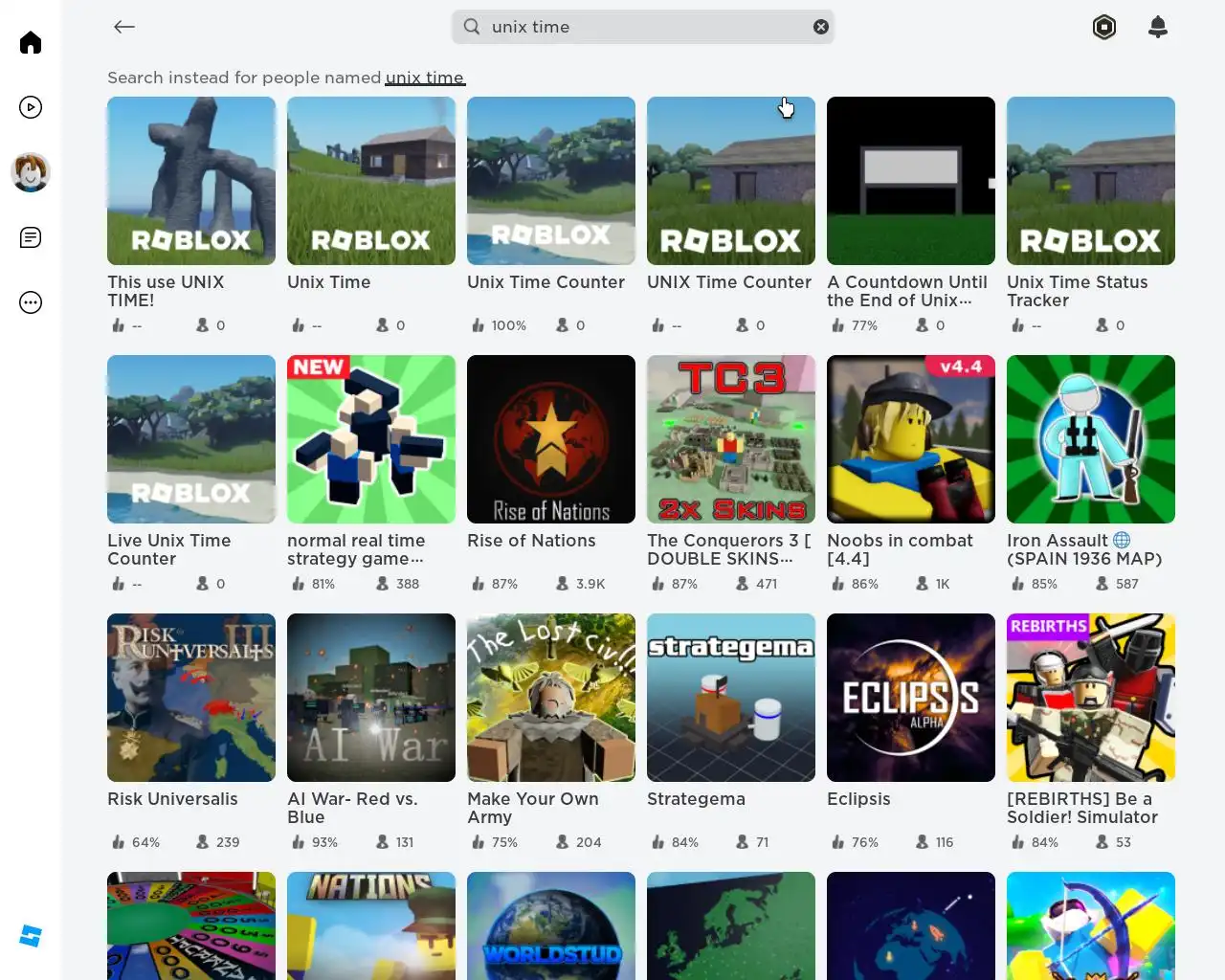
Task: Open 'Unix Time Status Tracker' thumbnail
Action: tap(1091, 181)
